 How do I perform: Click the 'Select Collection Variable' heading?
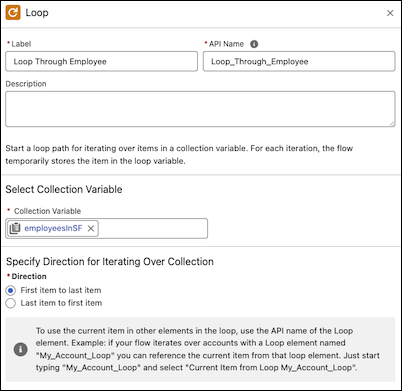click(64, 189)
